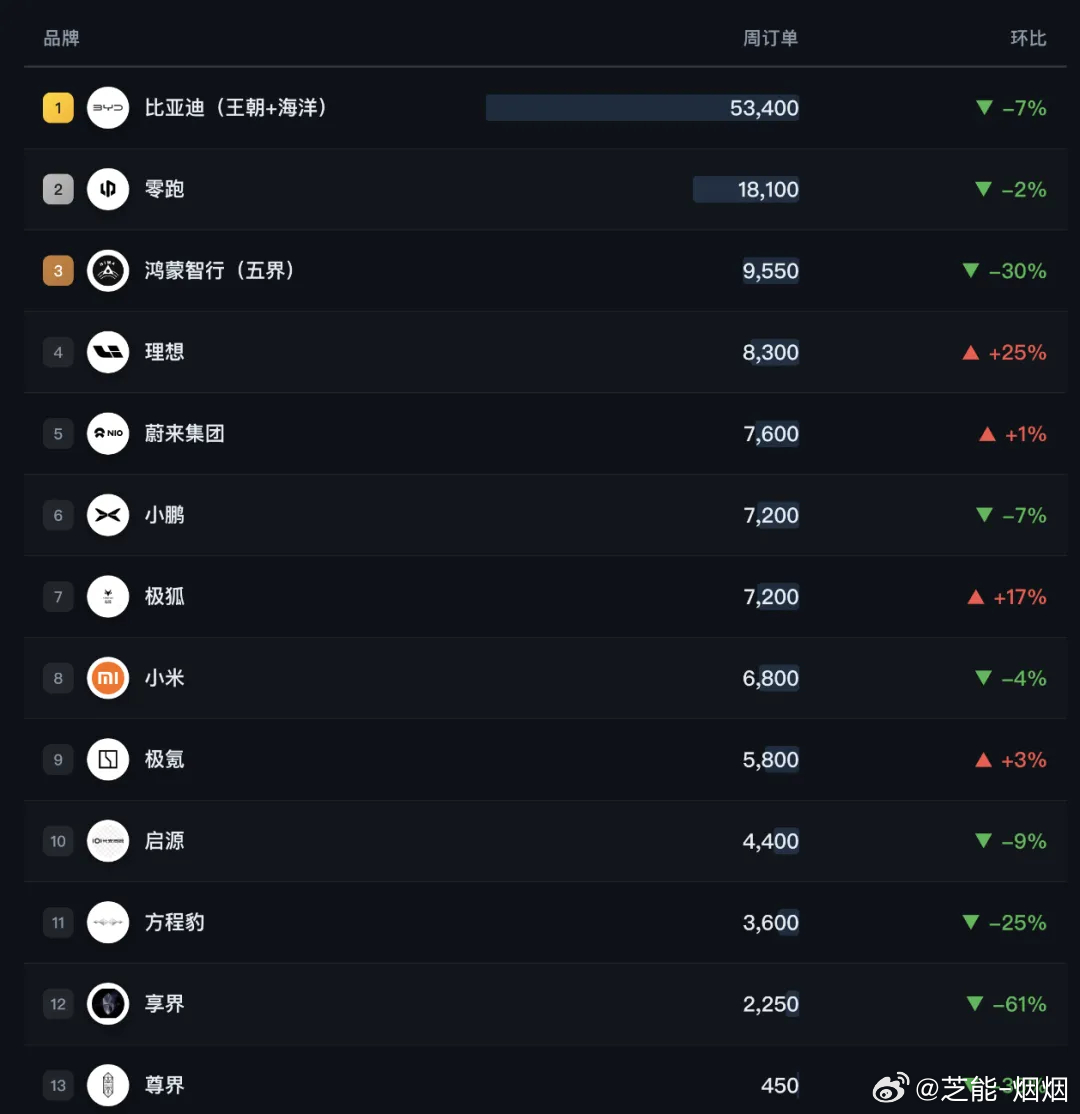
Task: Open the 方程豹 brand name
Action: [175, 922]
